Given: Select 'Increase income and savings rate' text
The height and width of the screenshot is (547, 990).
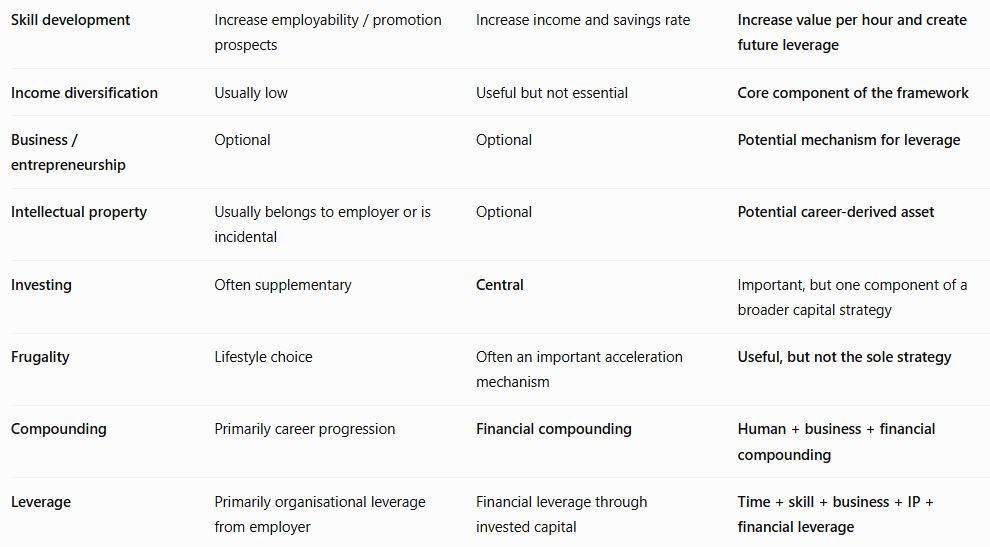Looking at the screenshot, I should pos(583,20).
